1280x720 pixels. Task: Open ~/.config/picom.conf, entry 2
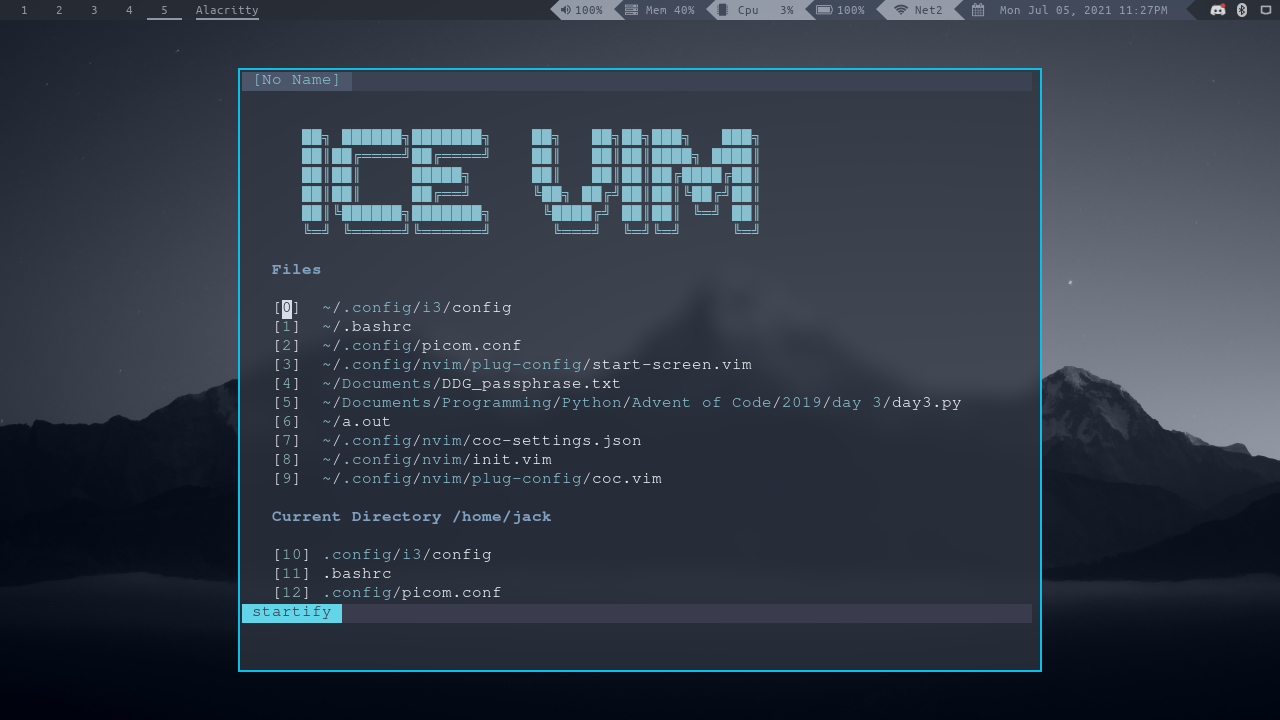coord(422,346)
